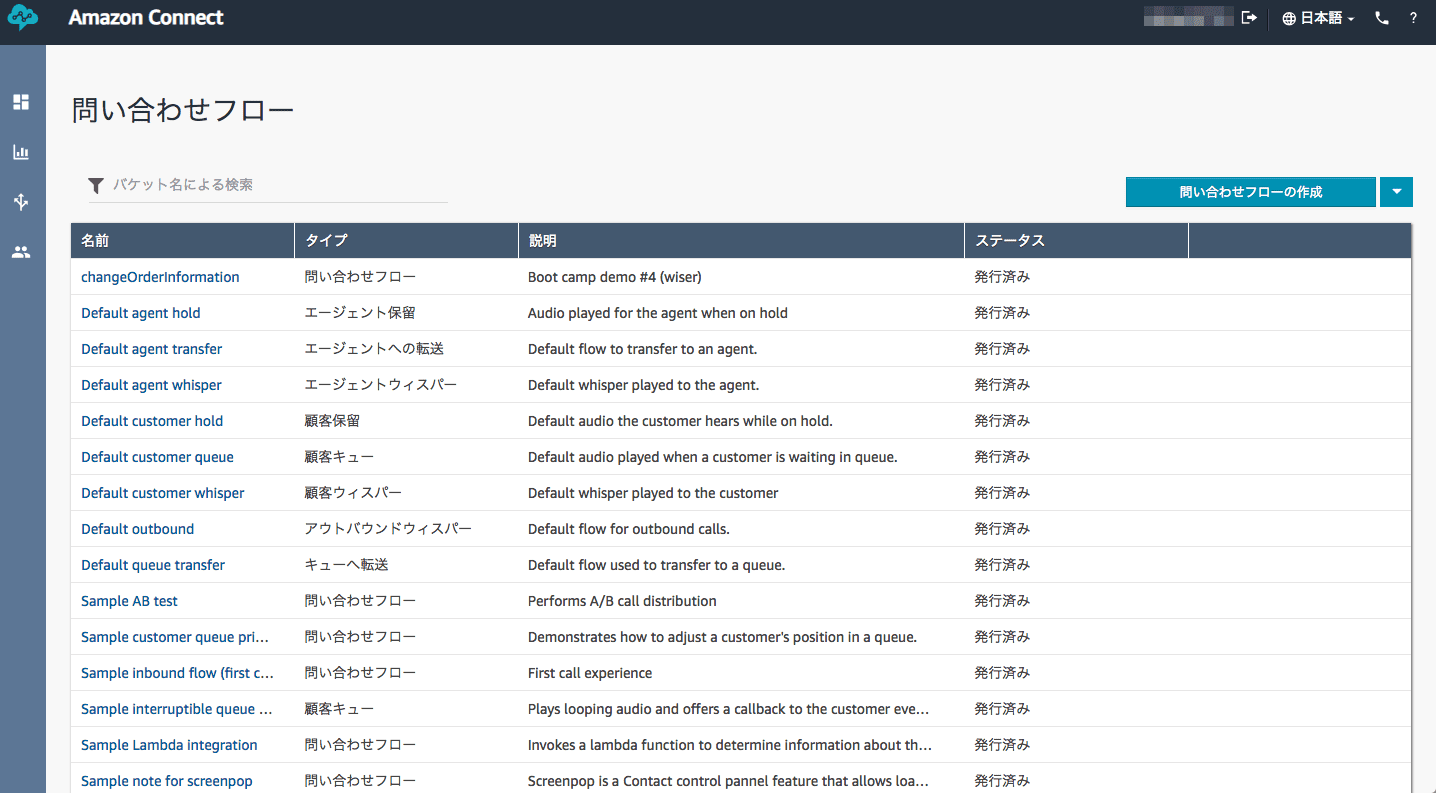Open the Default customer queue flow
The width and height of the screenshot is (1436, 793).
coord(157,457)
